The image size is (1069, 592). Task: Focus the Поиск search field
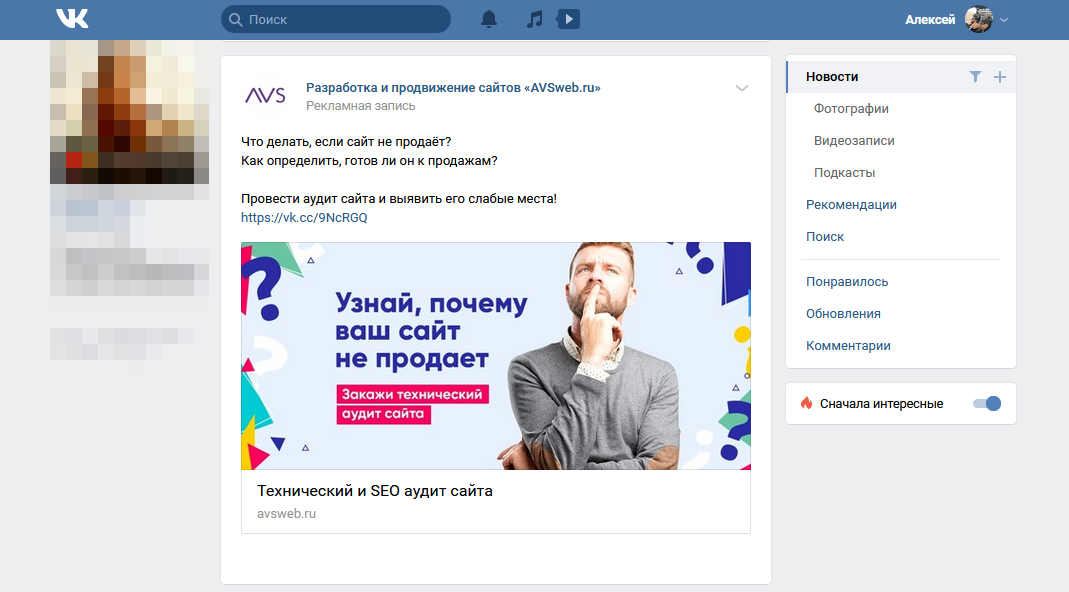pyautogui.click(x=336, y=19)
